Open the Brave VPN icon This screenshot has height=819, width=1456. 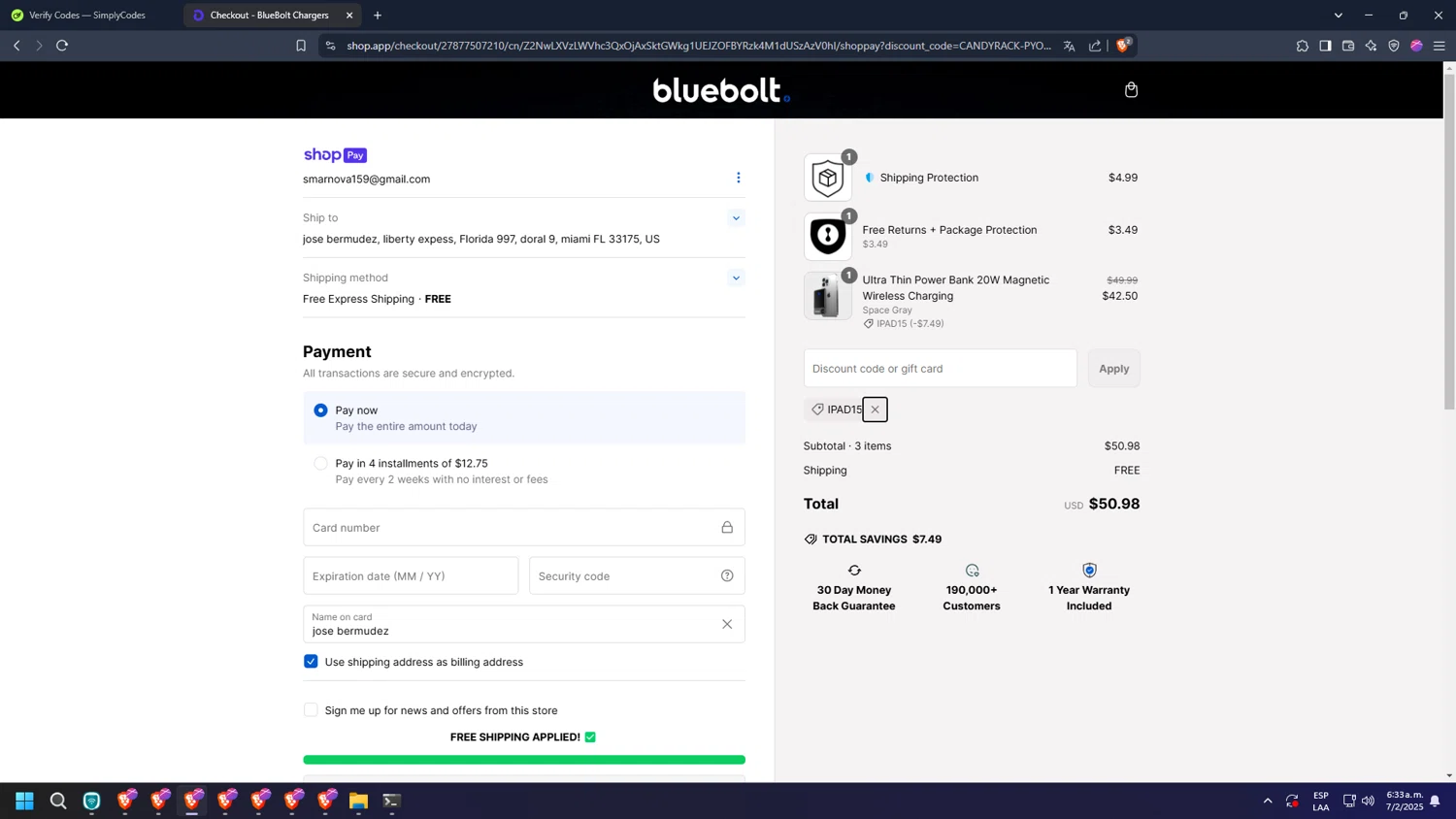pyautogui.click(x=1394, y=46)
